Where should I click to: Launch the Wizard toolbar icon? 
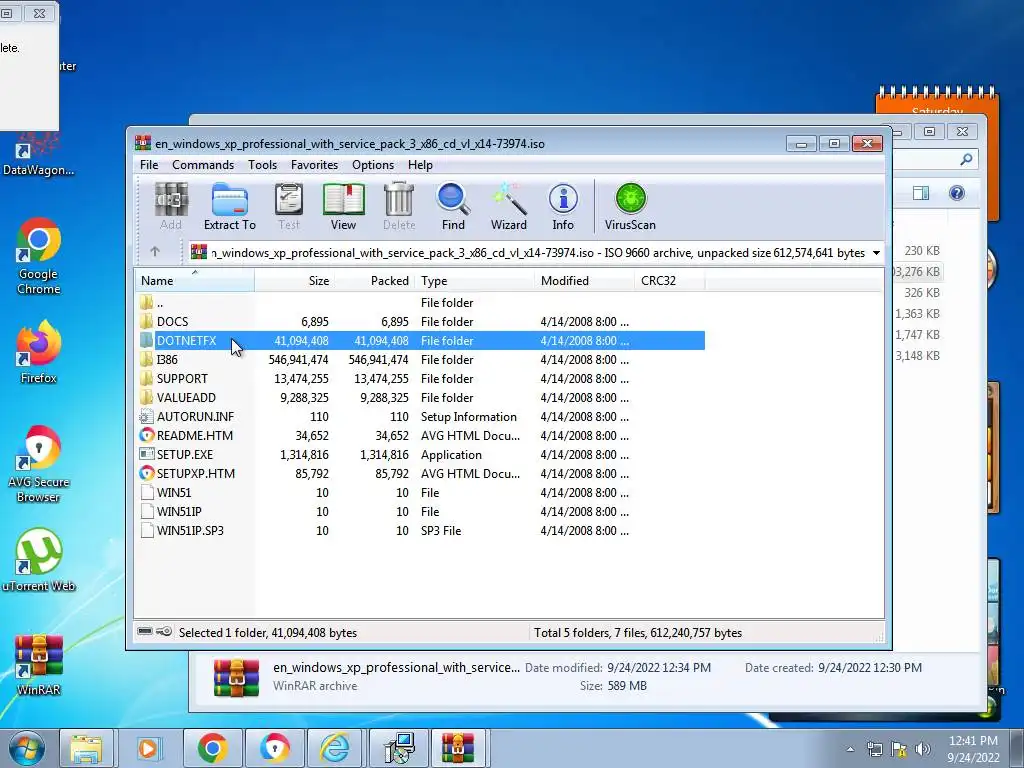(x=509, y=206)
